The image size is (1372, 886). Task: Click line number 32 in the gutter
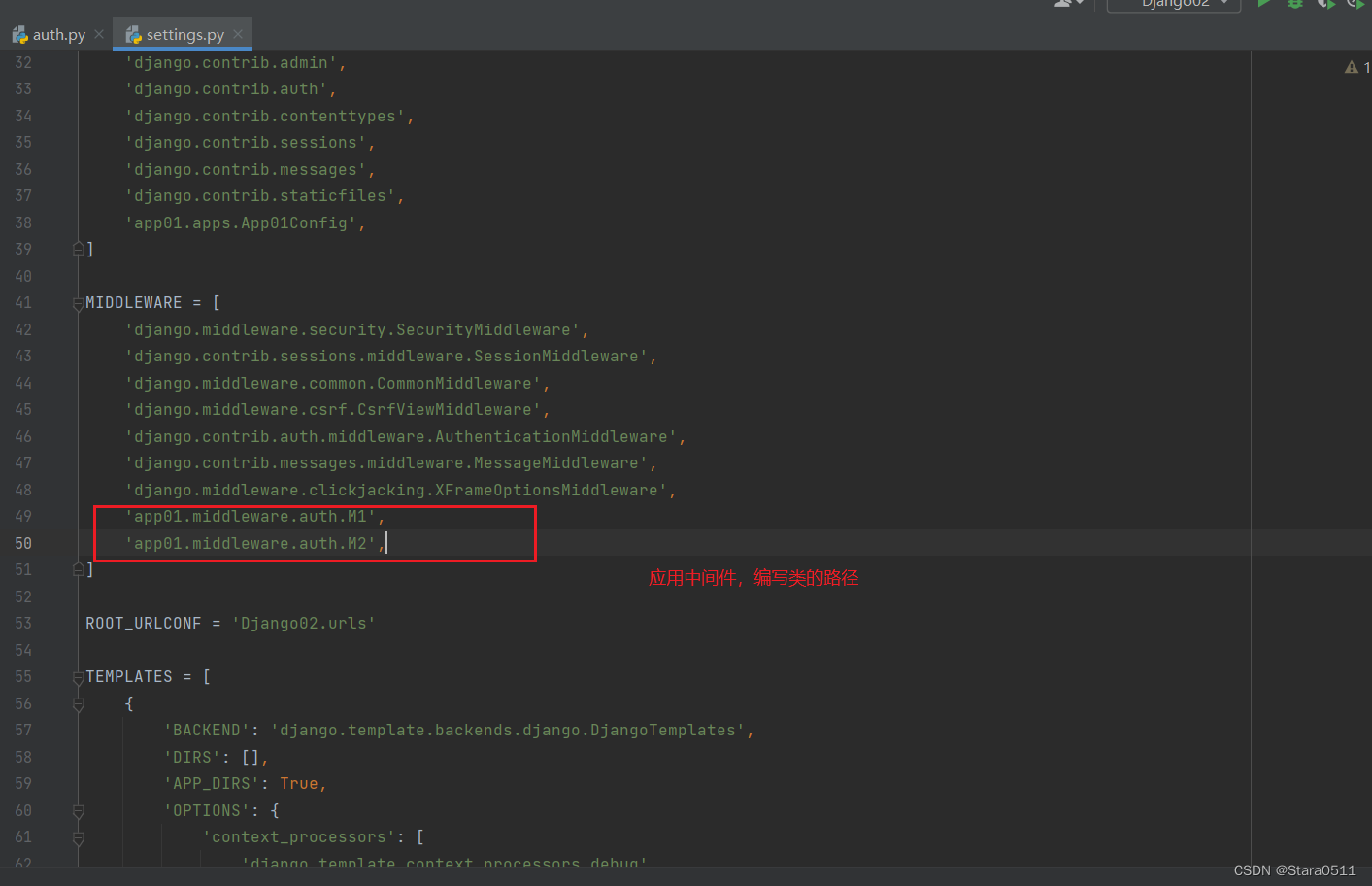[x=23, y=63]
